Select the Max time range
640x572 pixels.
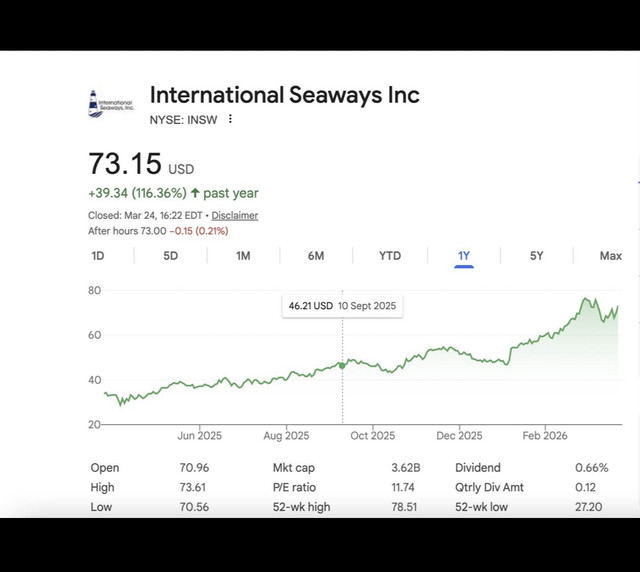(x=610, y=256)
